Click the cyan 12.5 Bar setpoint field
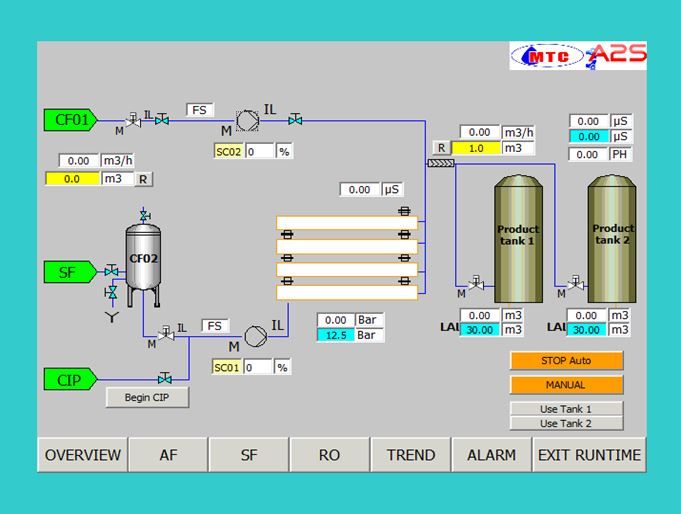This screenshot has height=514, width=681. click(335, 335)
